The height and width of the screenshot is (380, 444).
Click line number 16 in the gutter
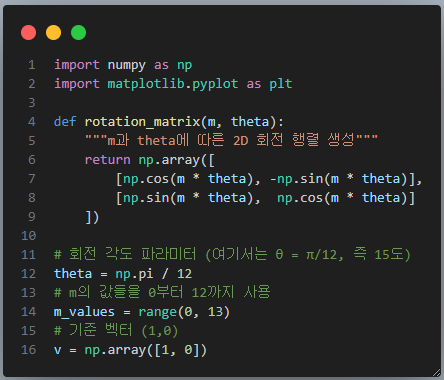28,350
